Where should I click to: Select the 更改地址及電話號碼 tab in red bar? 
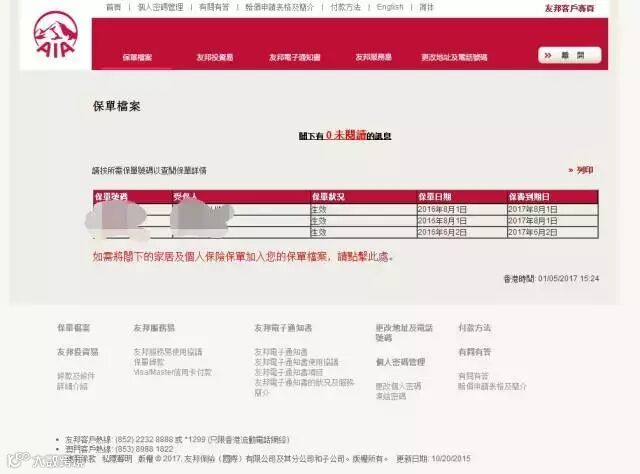click(454, 57)
